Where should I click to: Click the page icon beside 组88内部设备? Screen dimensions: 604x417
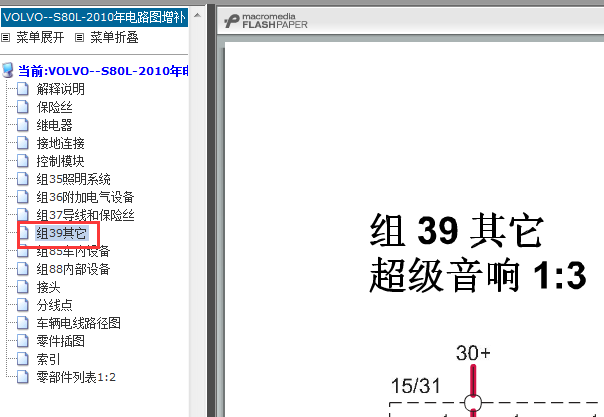[x=23, y=269]
